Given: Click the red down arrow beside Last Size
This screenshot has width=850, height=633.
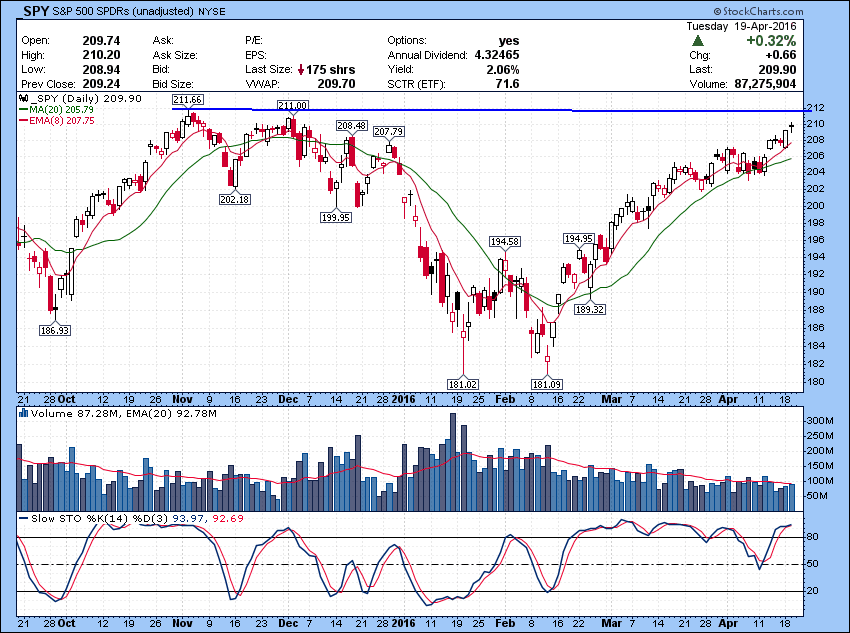Looking at the screenshot, I should tap(301, 70).
